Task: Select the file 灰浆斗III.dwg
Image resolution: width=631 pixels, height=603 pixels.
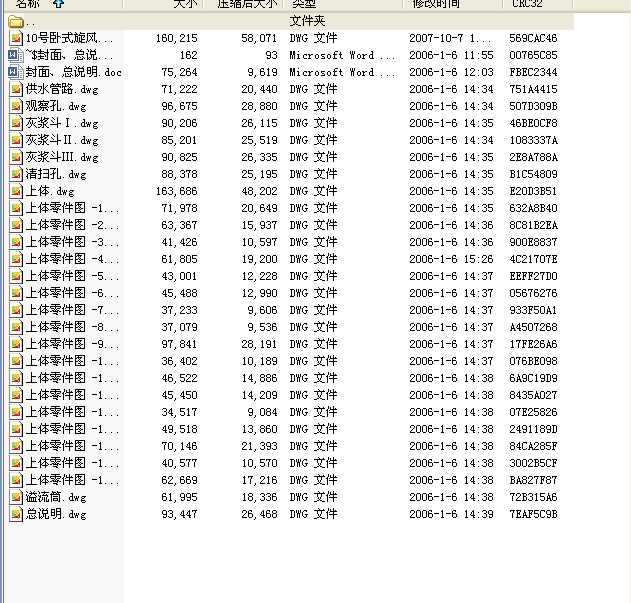Action: coord(62,157)
